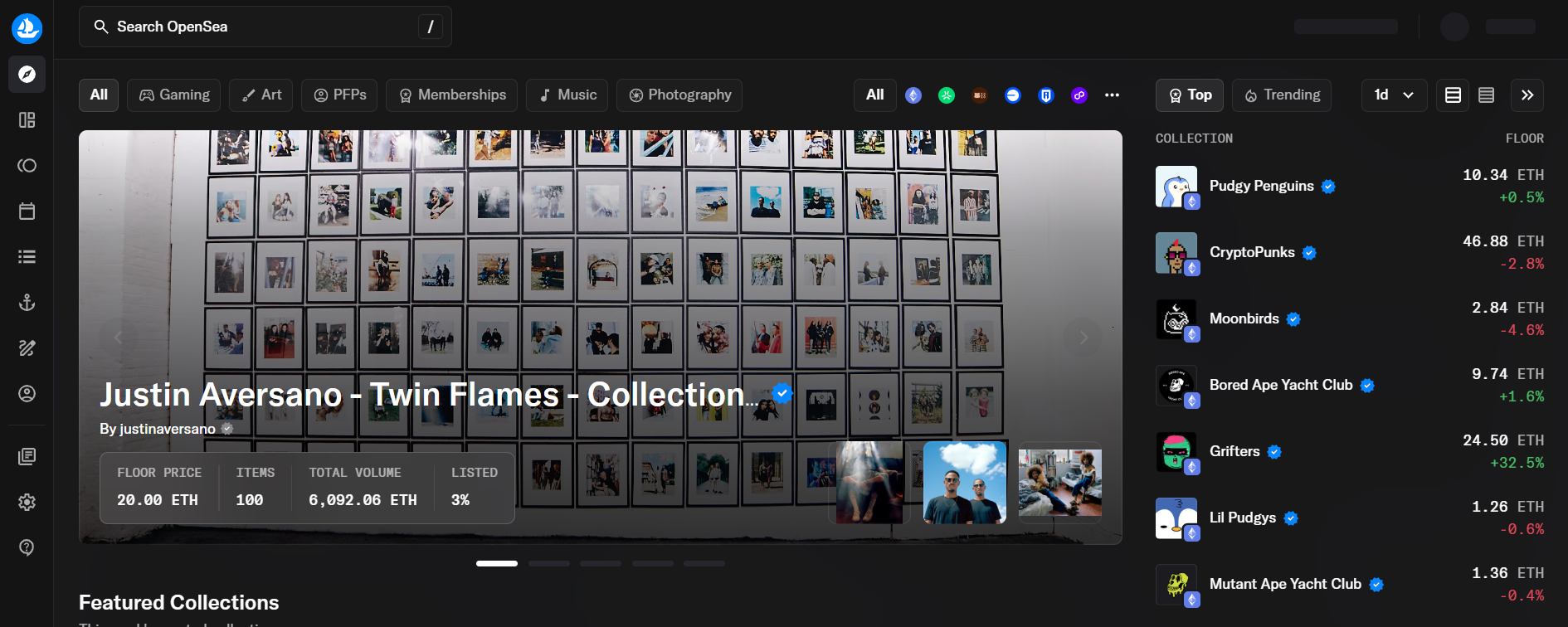Open the OpenSea logo home

pyautogui.click(x=27, y=28)
